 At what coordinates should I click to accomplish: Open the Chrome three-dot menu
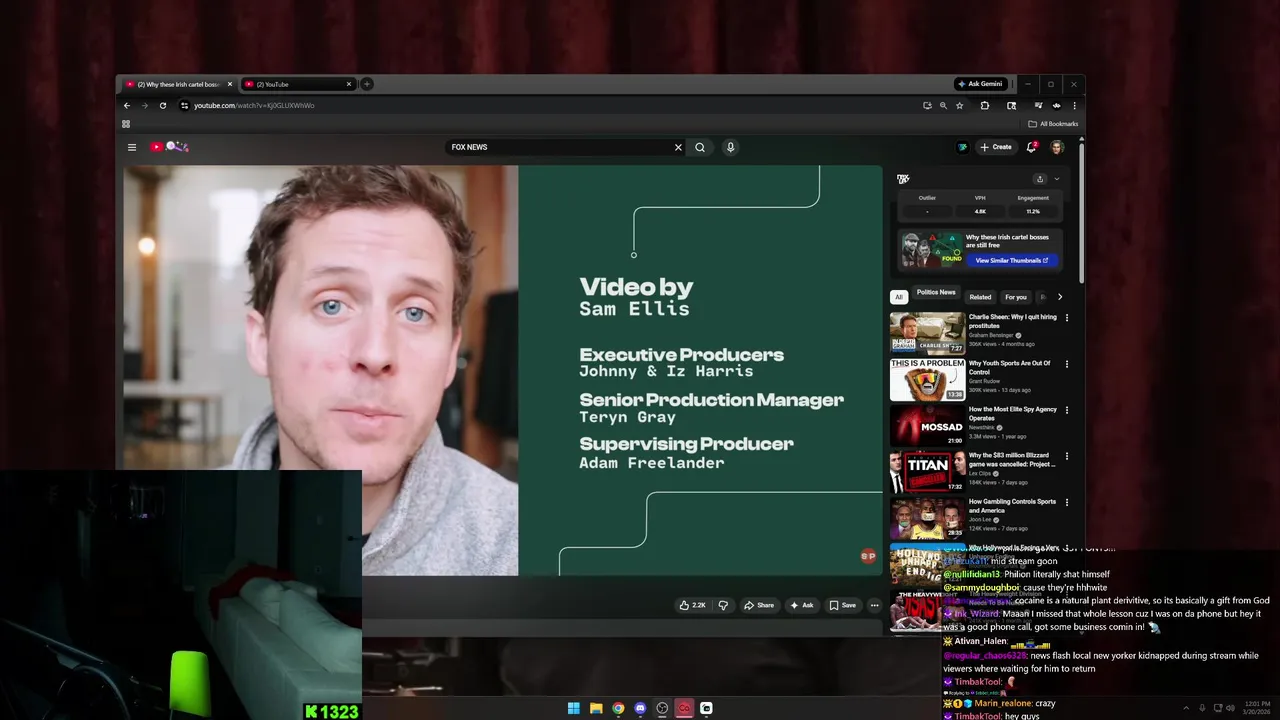(1074, 105)
